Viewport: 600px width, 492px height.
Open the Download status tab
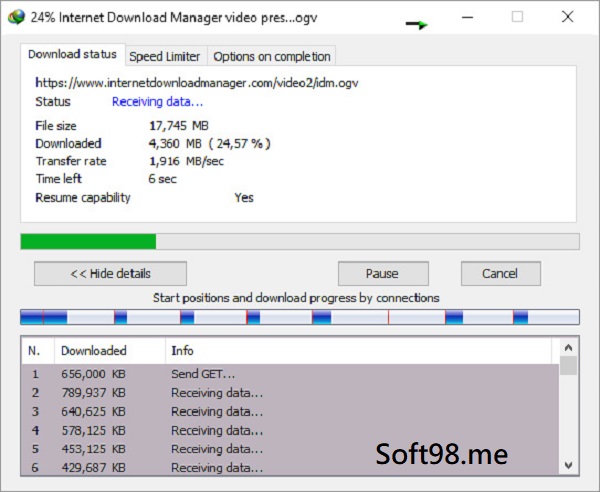pyautogui.click(x=72, y=54)
